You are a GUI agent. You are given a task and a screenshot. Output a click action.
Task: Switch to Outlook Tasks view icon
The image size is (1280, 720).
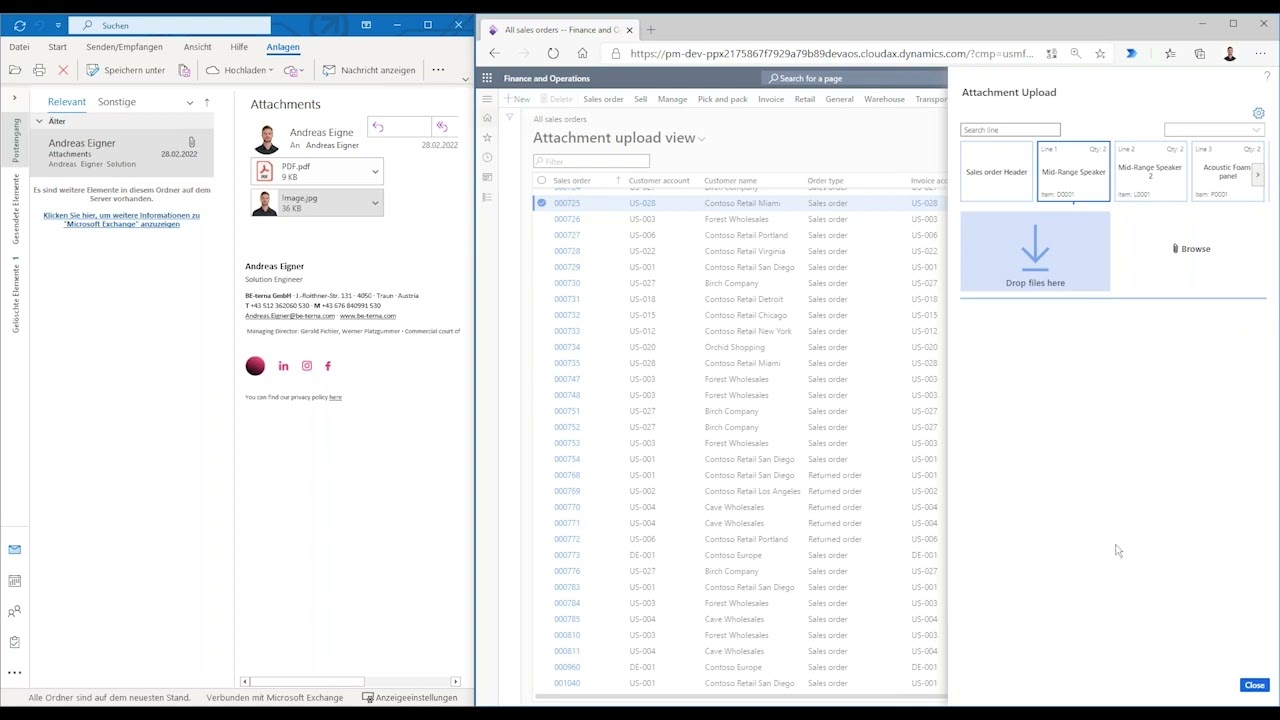click(15, 642)
